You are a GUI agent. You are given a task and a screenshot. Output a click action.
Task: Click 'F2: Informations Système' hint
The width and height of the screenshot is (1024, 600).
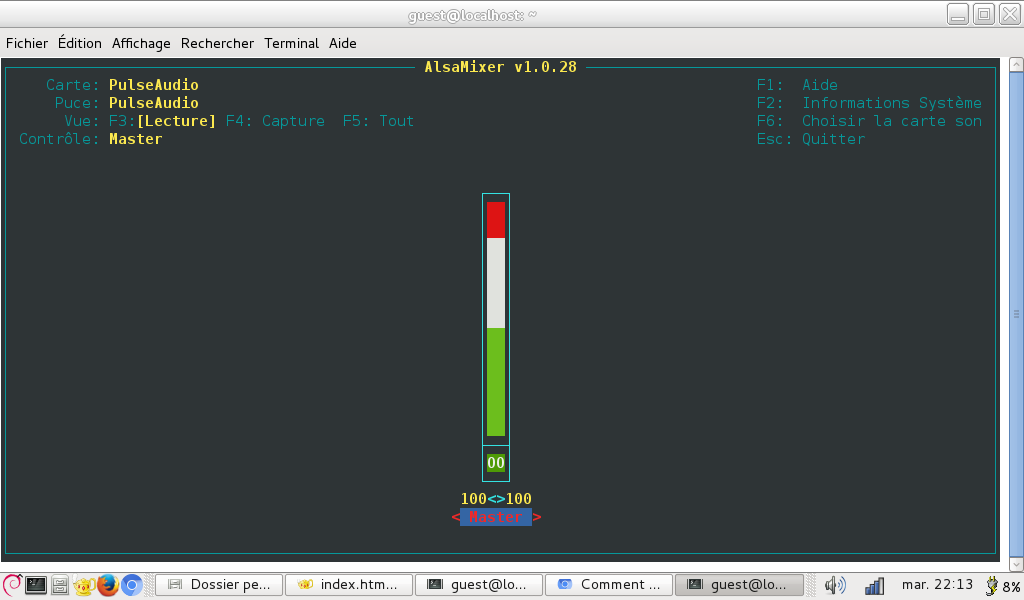(x=869, y=103)
